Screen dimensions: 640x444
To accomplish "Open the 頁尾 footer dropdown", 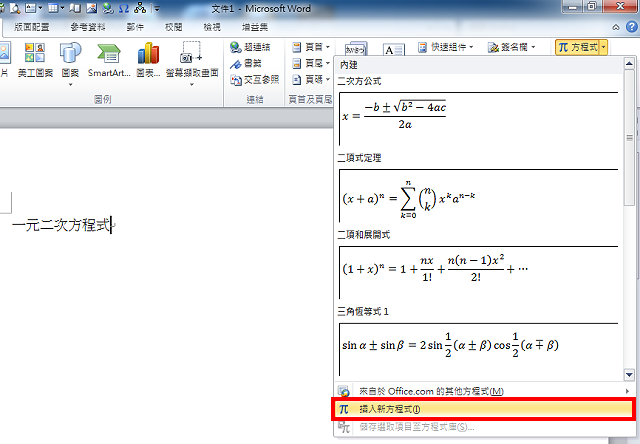I will click(311, 63).
